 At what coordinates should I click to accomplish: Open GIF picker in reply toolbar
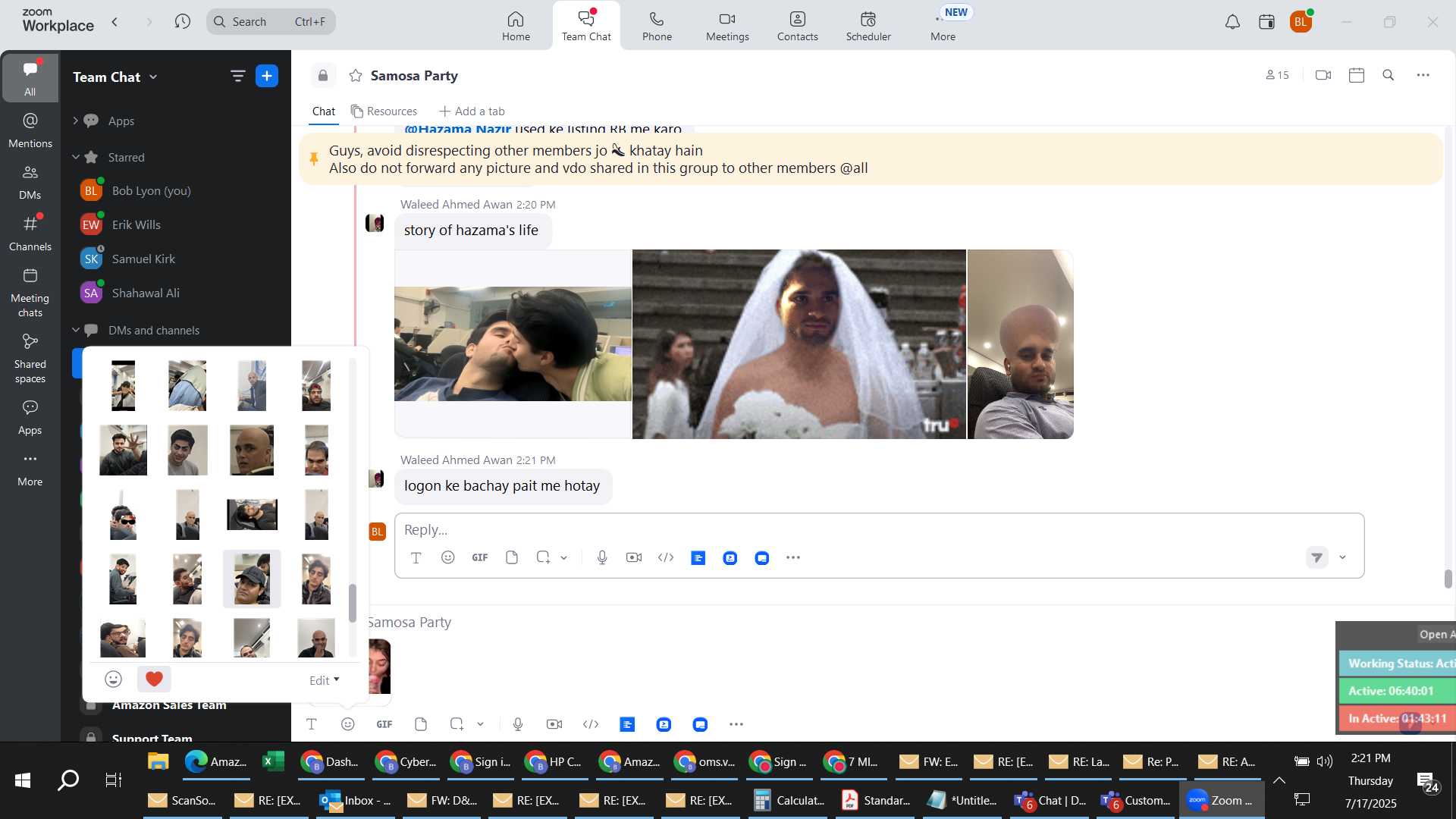coord(480,557)
